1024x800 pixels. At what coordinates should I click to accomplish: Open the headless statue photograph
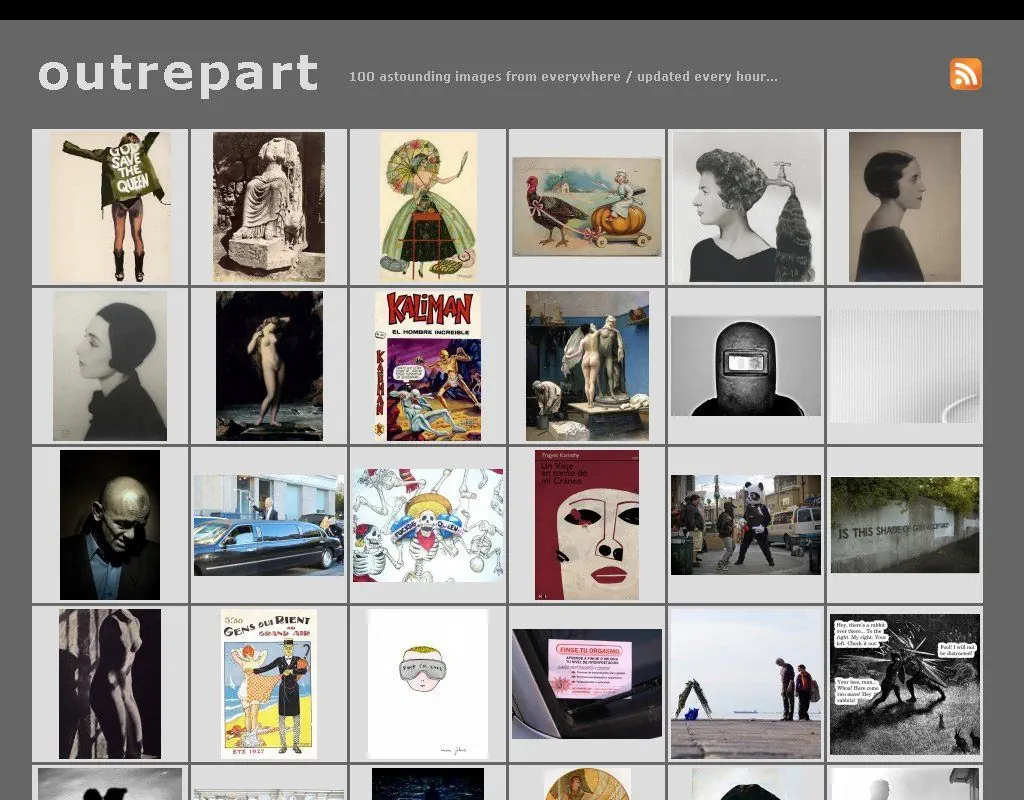(x=268, y=205)
